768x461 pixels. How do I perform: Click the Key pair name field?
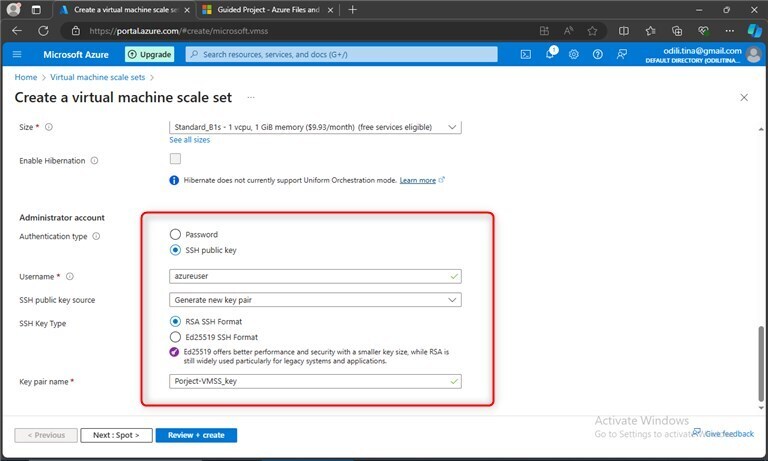(x=315, y=381)
